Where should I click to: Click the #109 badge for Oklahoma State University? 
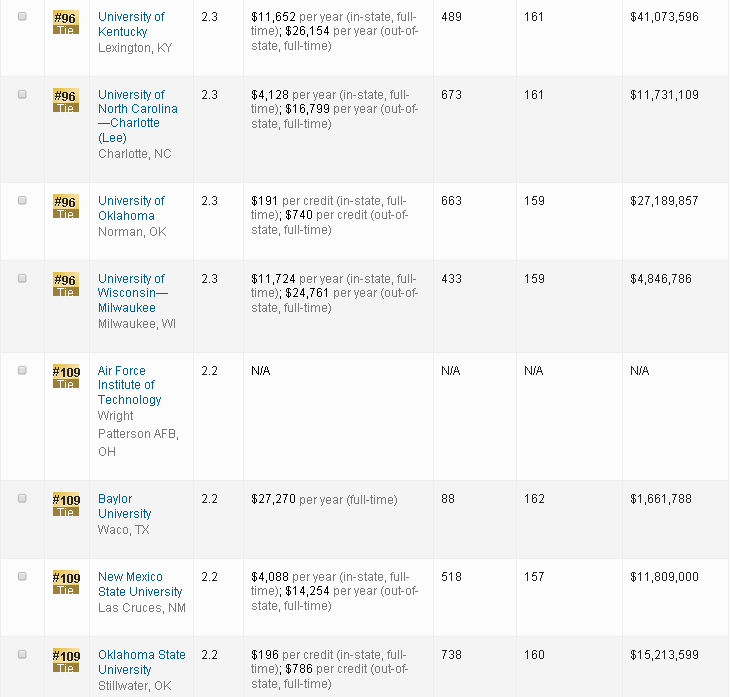coord(65,661)
